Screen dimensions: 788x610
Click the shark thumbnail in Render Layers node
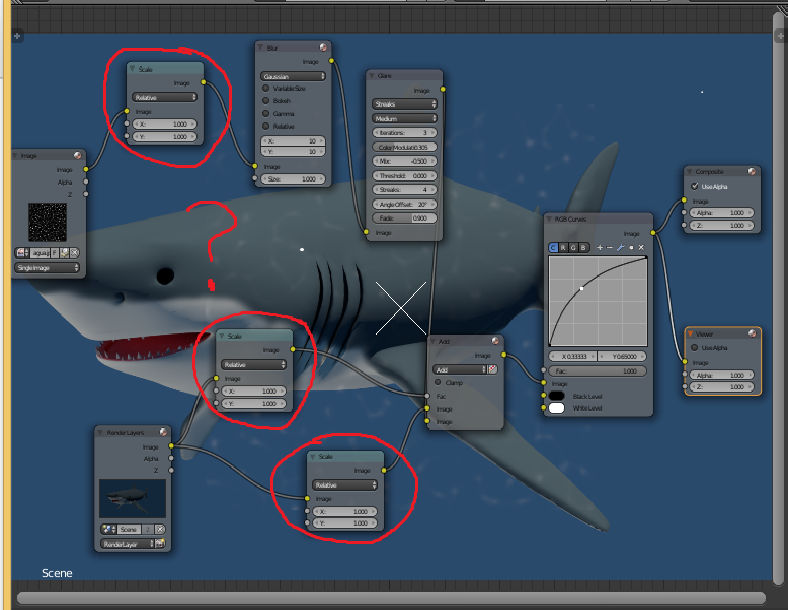pyautogui.click(x=132, y=498)
